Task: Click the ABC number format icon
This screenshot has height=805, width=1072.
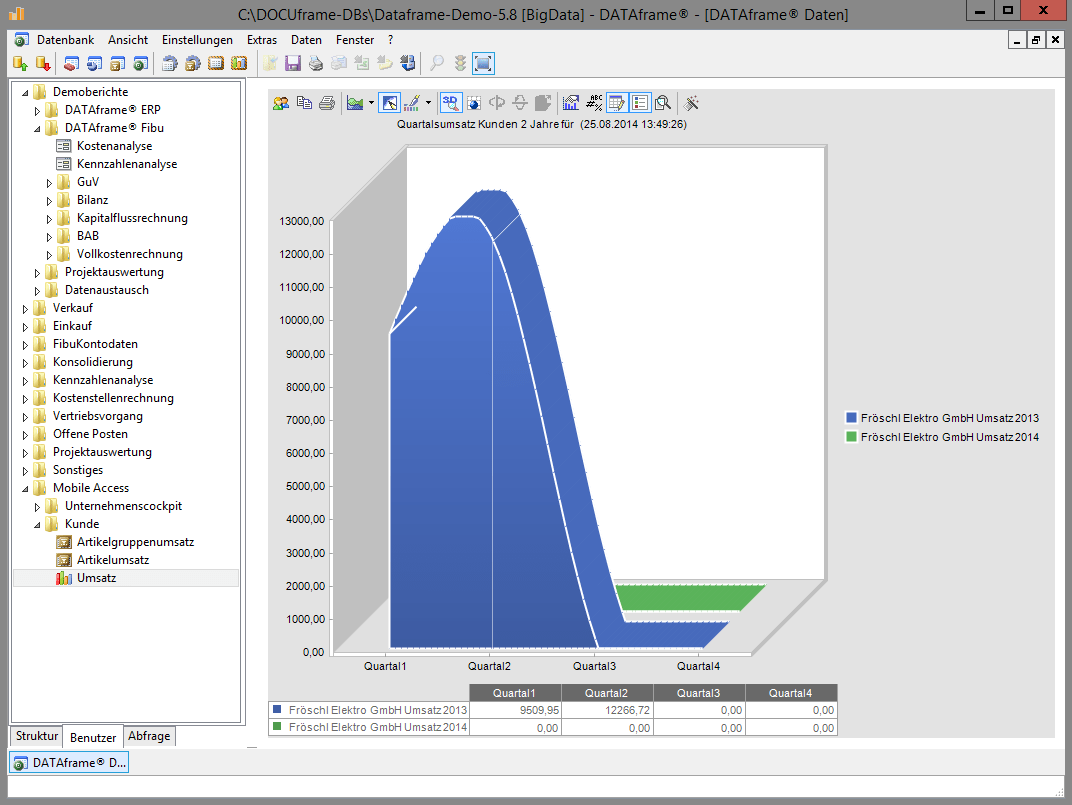Action: pos(594,102)
